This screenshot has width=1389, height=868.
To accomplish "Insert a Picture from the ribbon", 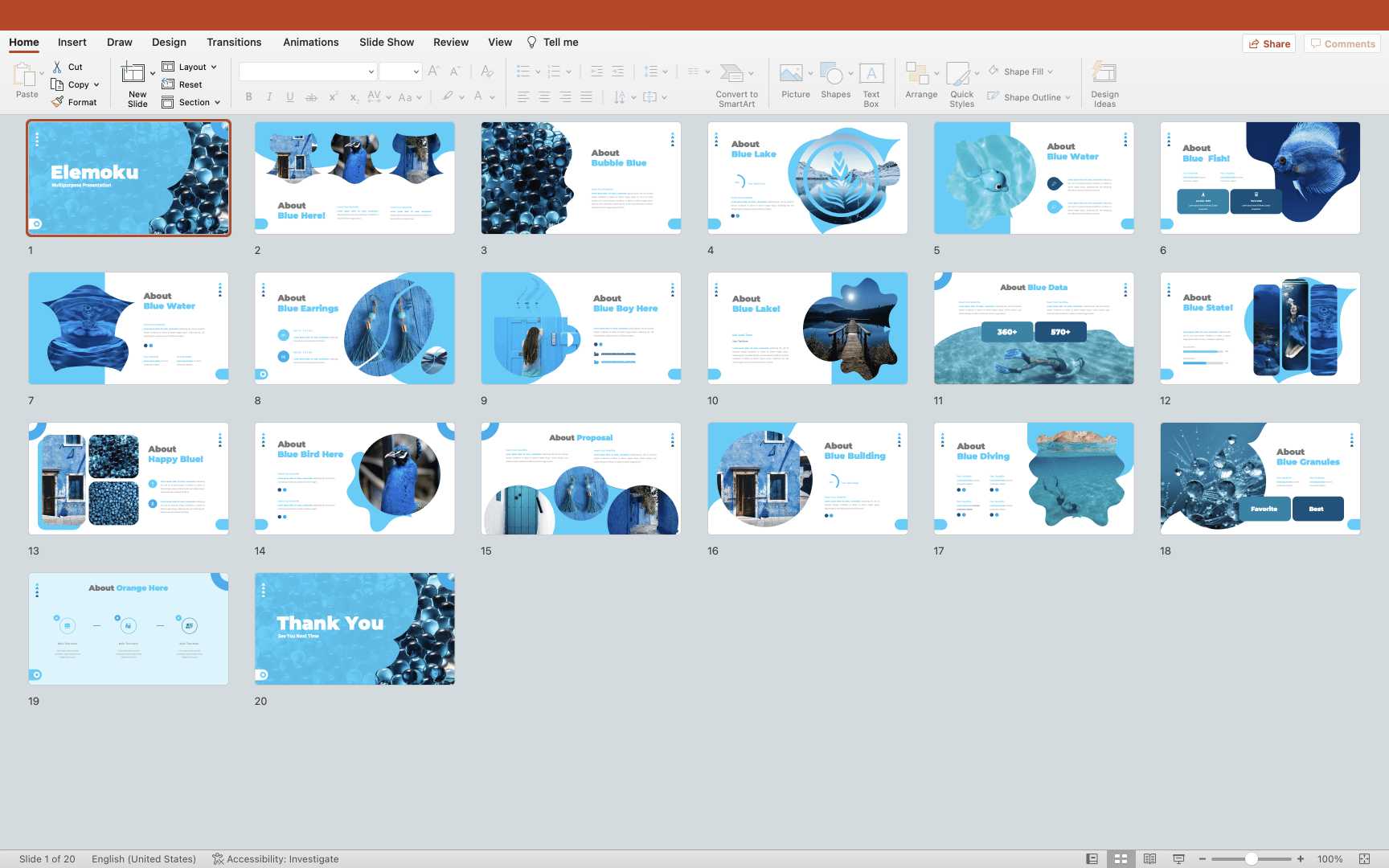I will coord(791,74).
